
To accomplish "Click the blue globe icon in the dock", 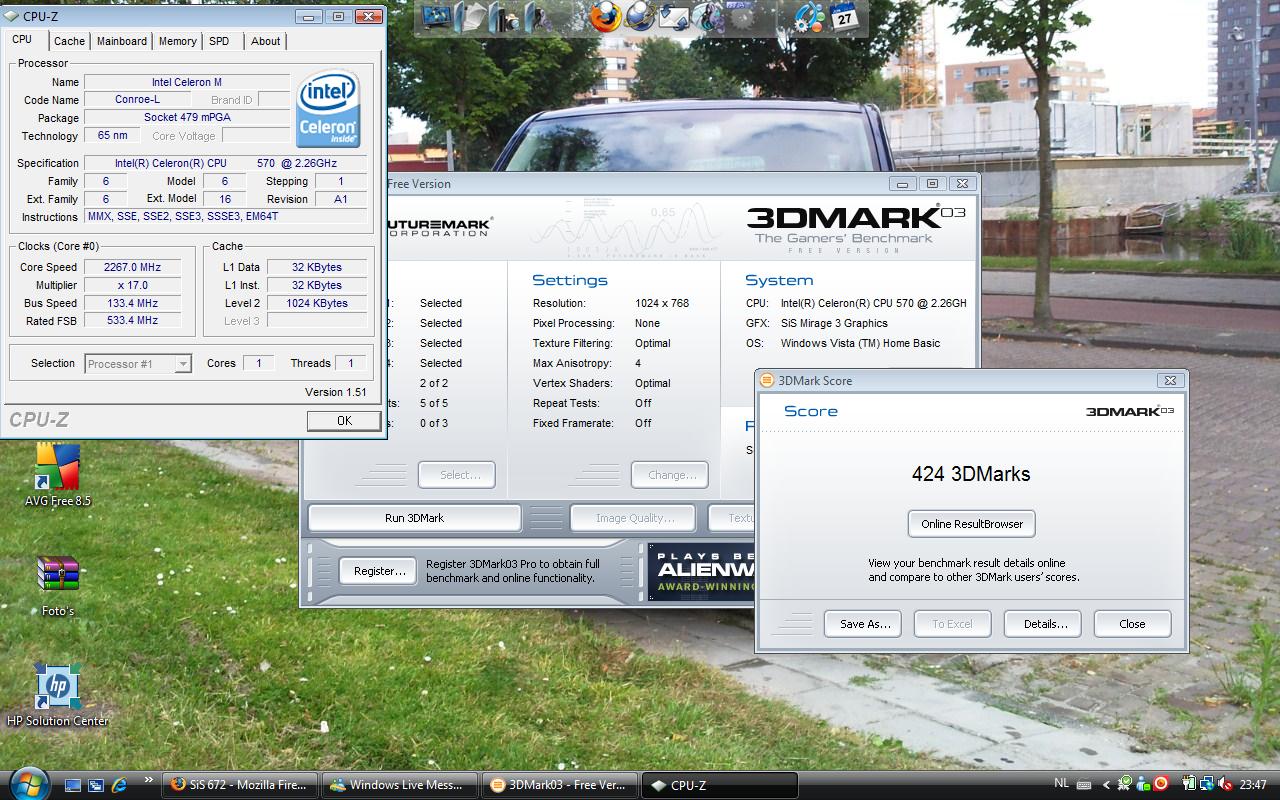I will click(x=640, y=17).
